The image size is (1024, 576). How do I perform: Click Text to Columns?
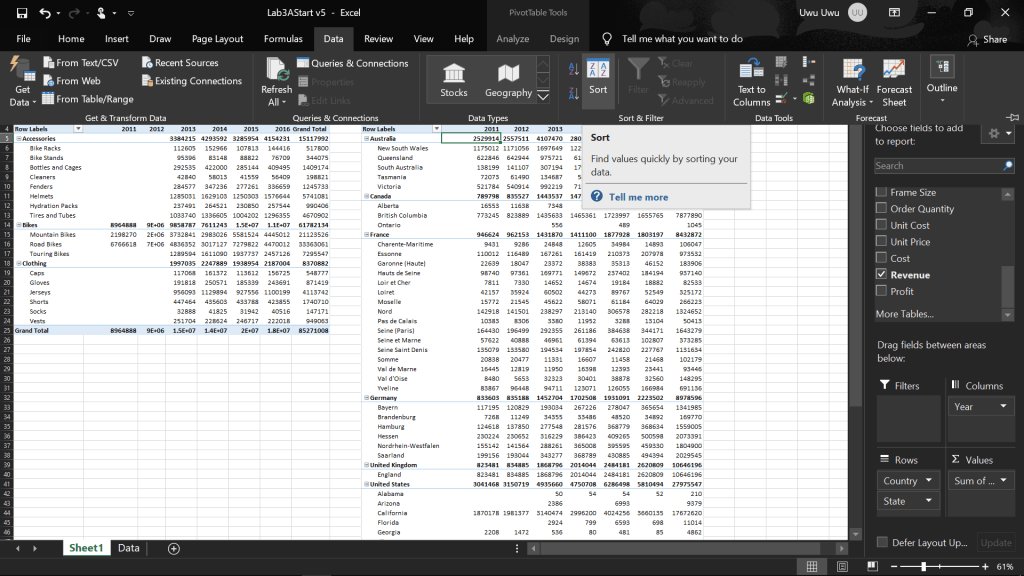(x=752, y=80)
